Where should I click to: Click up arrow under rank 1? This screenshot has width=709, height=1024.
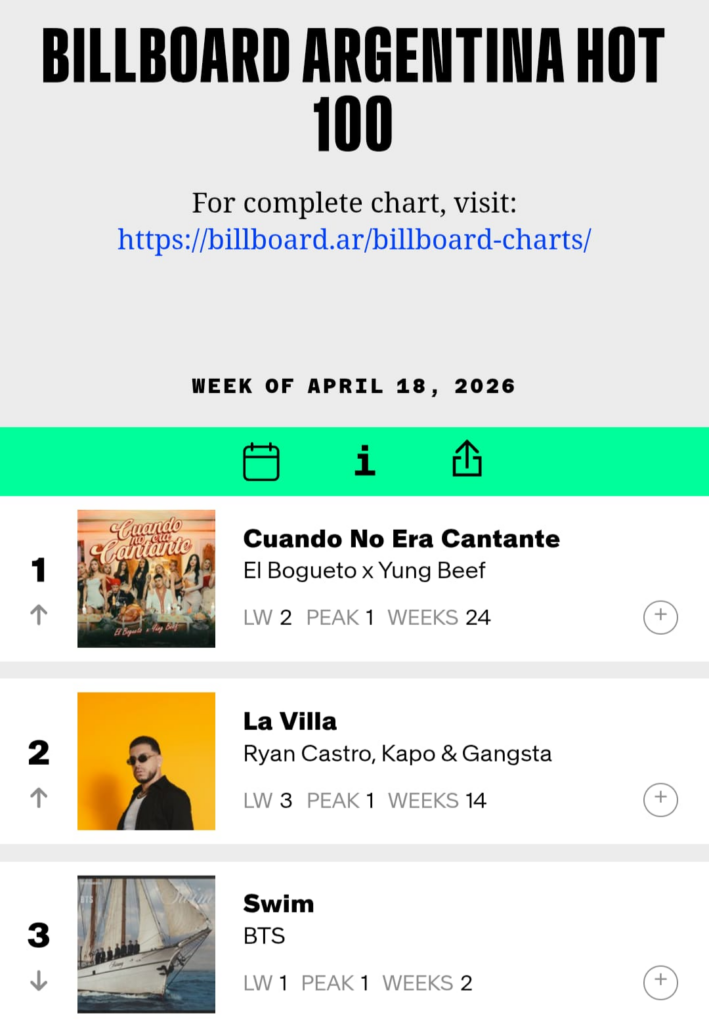pyautogui.click(x=39, y=615)
